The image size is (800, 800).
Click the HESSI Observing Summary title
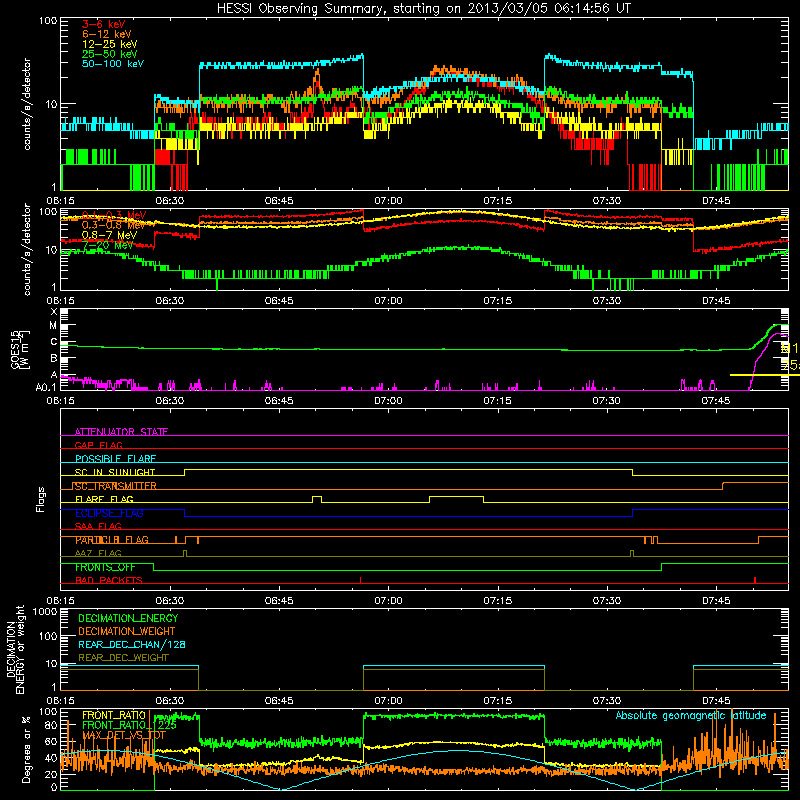coord(423,9)
